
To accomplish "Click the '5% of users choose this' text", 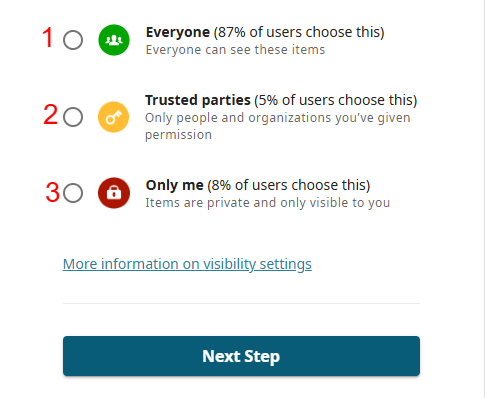I will click(x=336, y=100).
